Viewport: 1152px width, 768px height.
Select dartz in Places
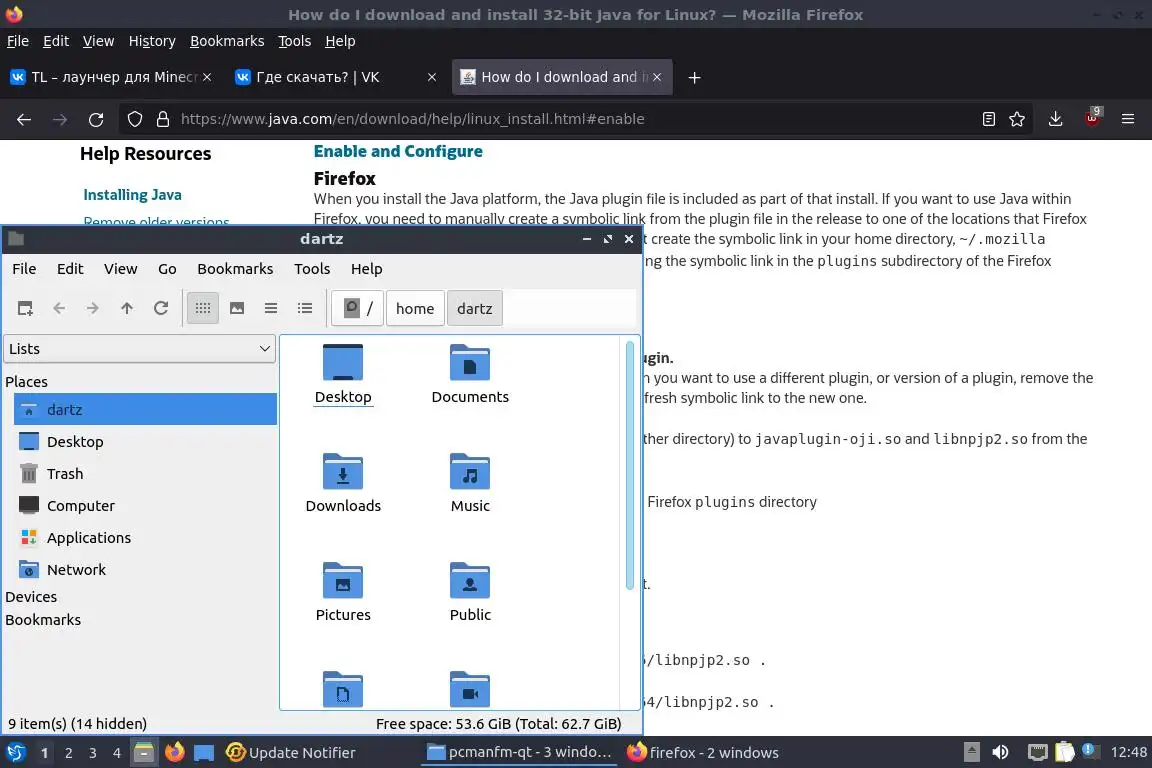145,409
